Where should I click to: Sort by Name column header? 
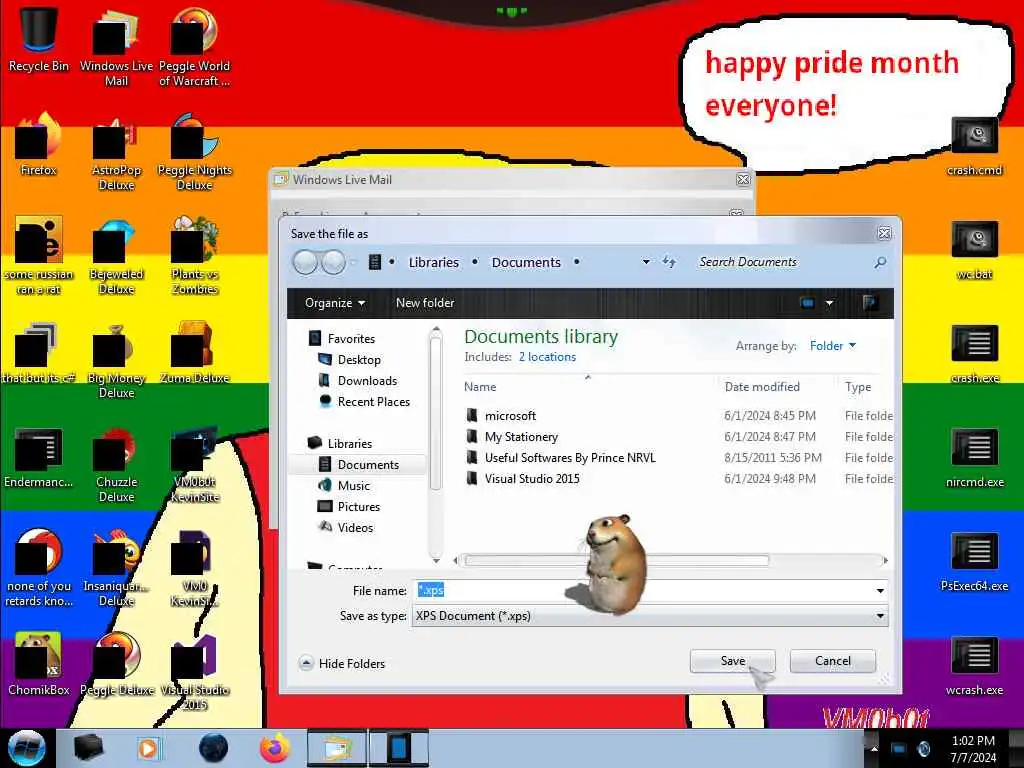point(480,387)
